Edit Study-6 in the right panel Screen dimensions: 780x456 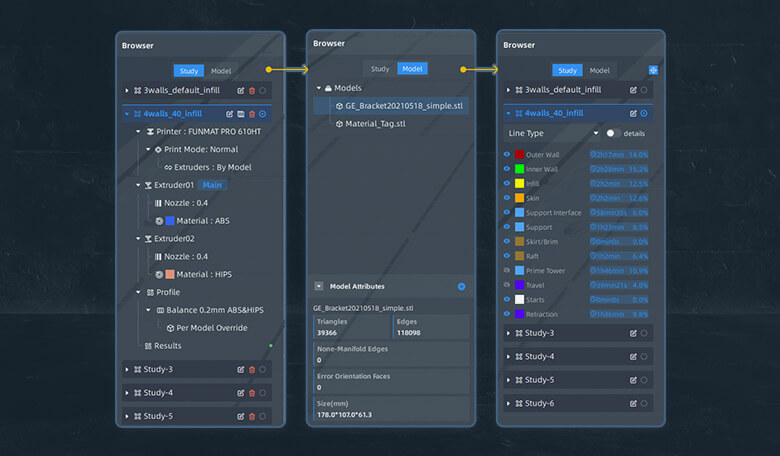click(632, 403)
